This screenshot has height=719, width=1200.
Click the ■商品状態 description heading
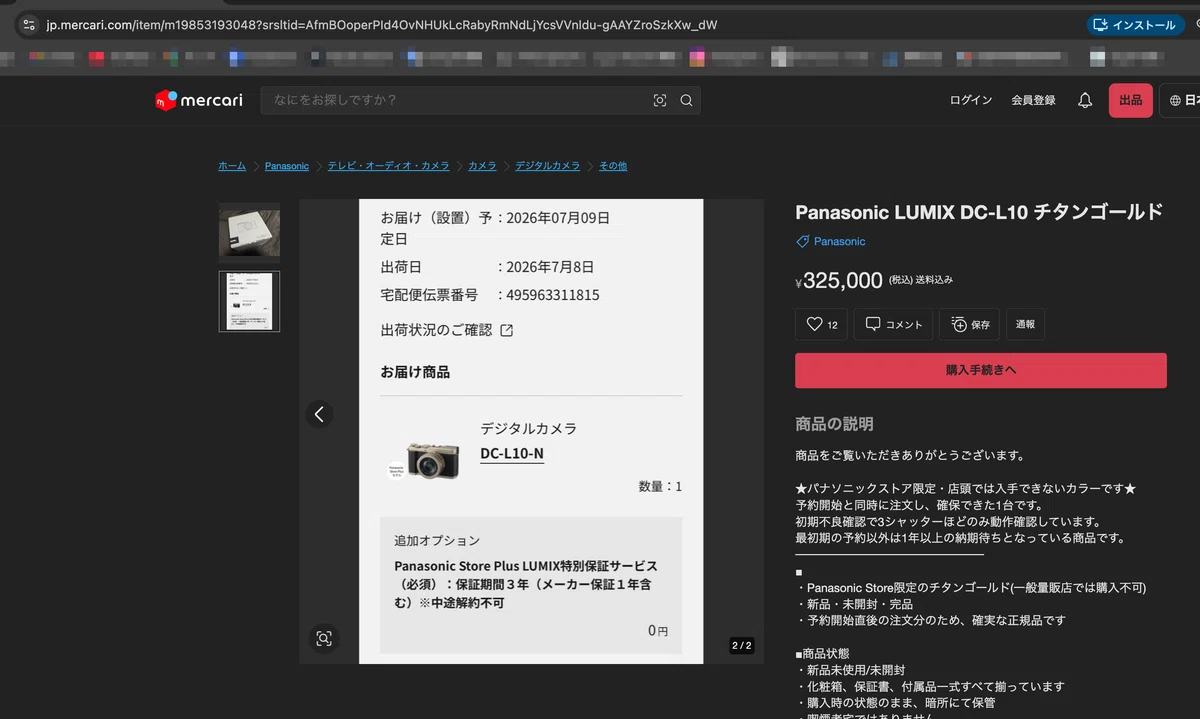click(x=824, y=653)
